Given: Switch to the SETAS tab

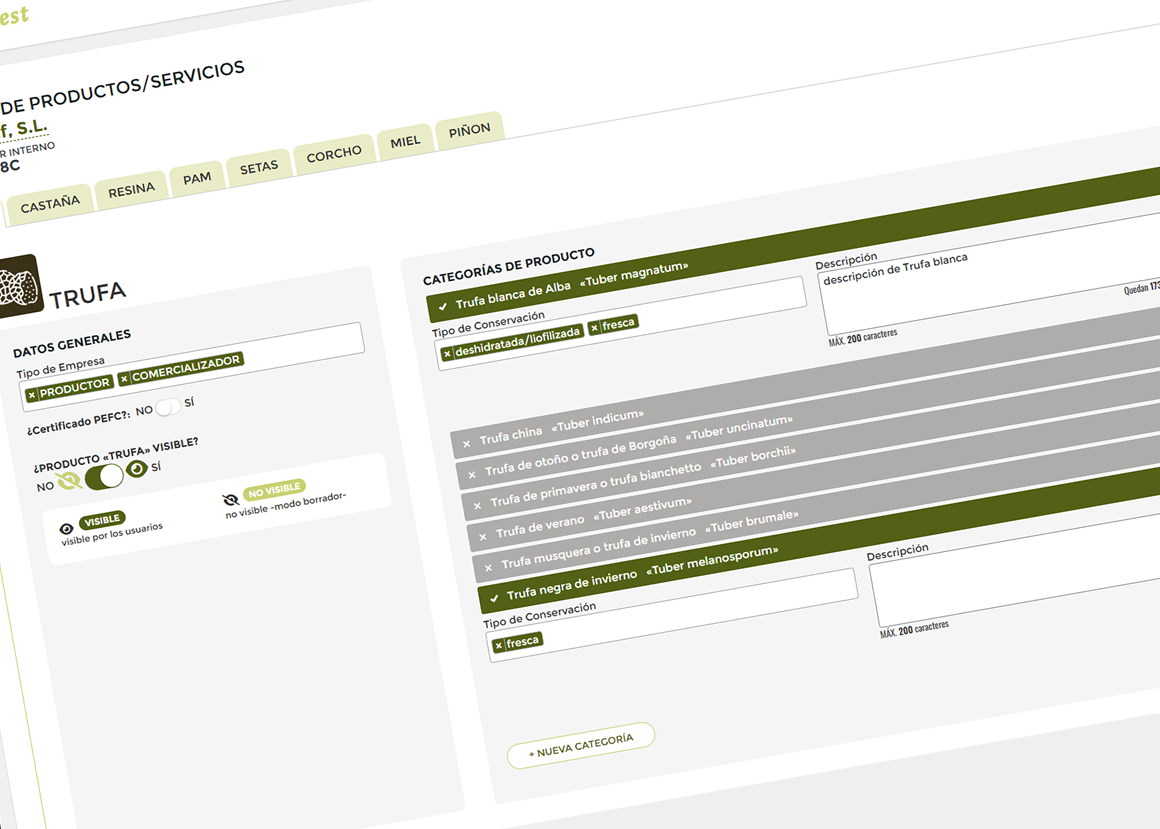Looking at the screenshot, I should (x=259, y=168).
